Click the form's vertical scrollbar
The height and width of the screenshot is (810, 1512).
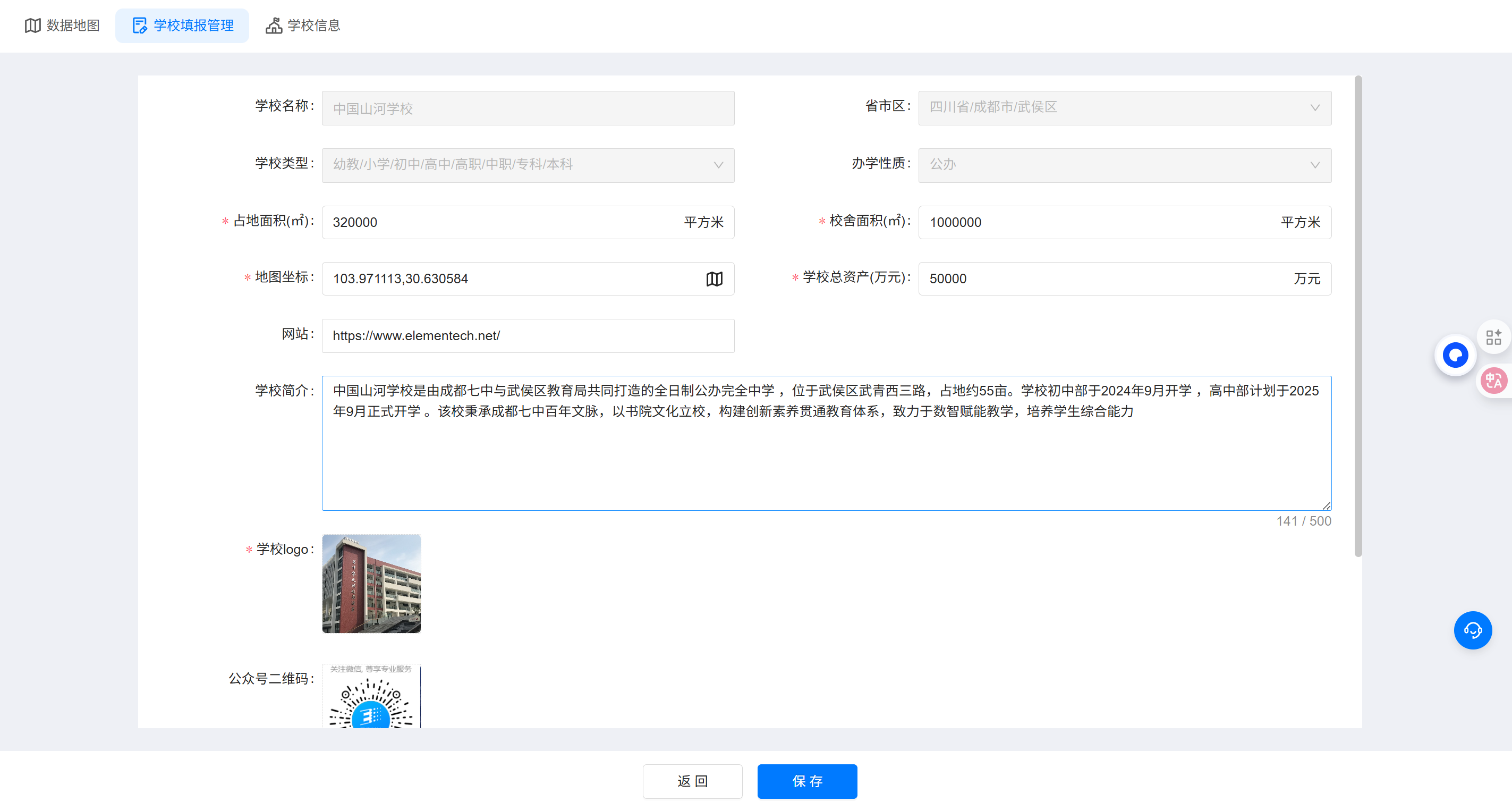pos(1357,317)
